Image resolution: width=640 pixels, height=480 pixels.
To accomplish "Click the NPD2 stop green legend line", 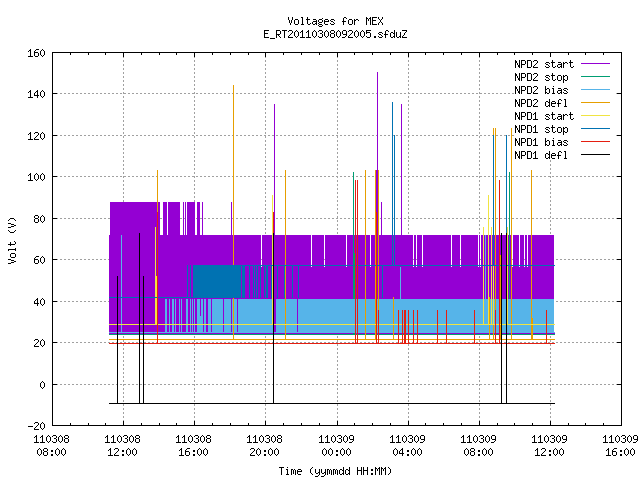I will pyautogui.click(x=595, y=77).
